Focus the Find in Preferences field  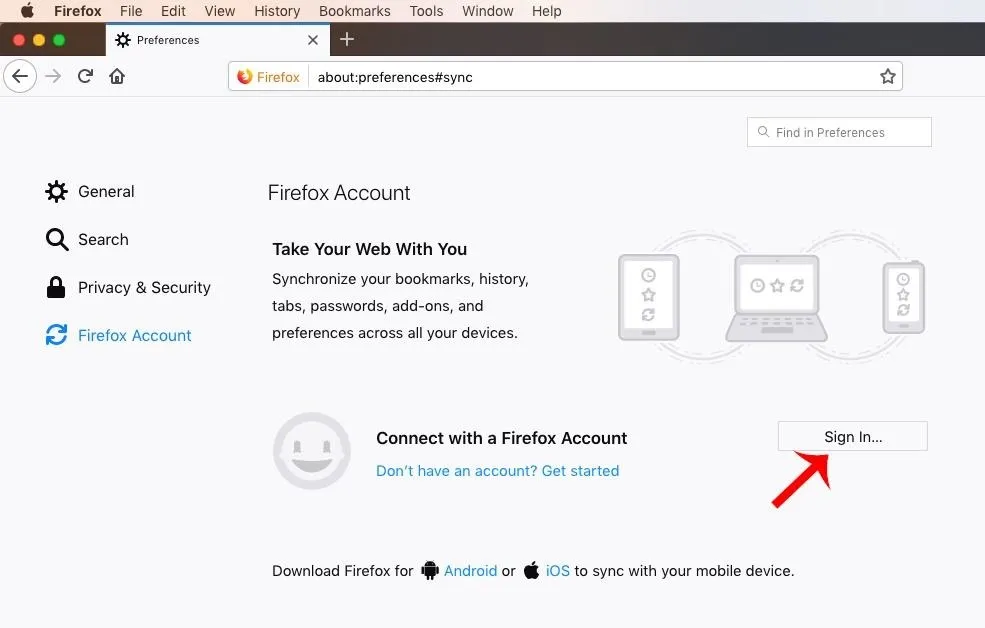click(839, 132)
